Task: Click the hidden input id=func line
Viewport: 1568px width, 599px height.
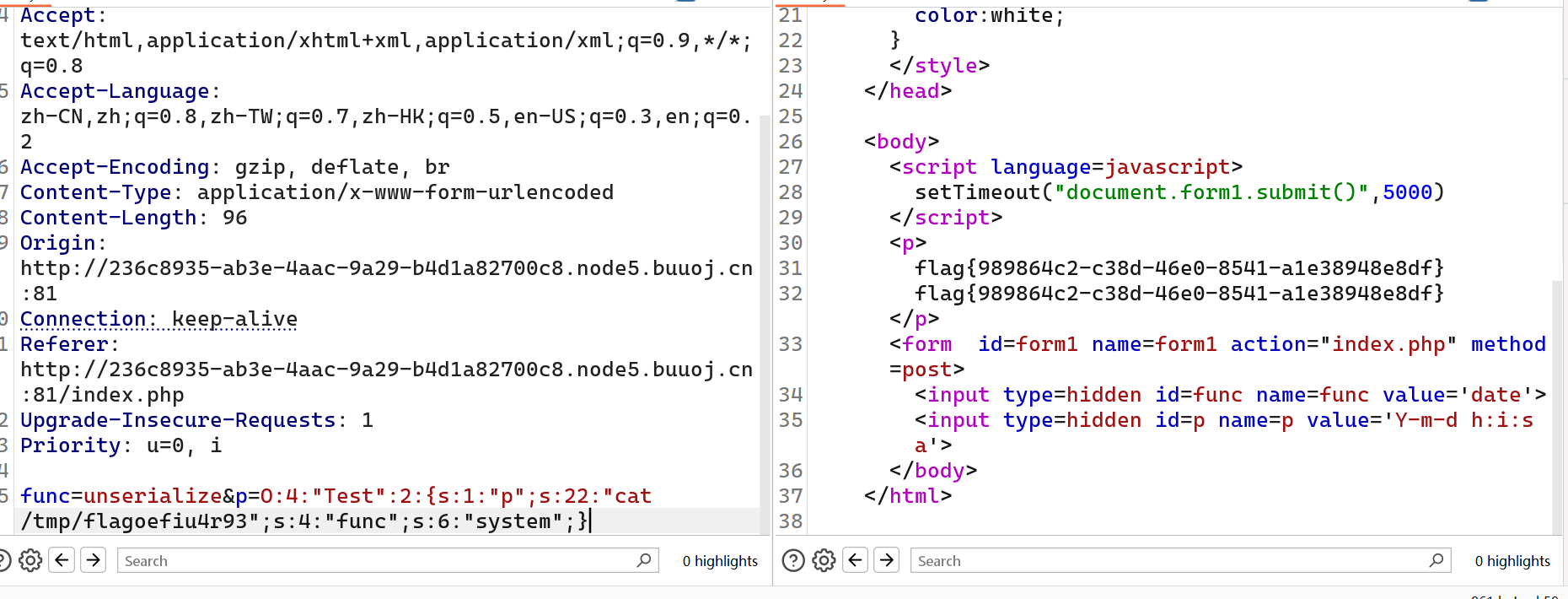Action: [x=1230, y=395]
